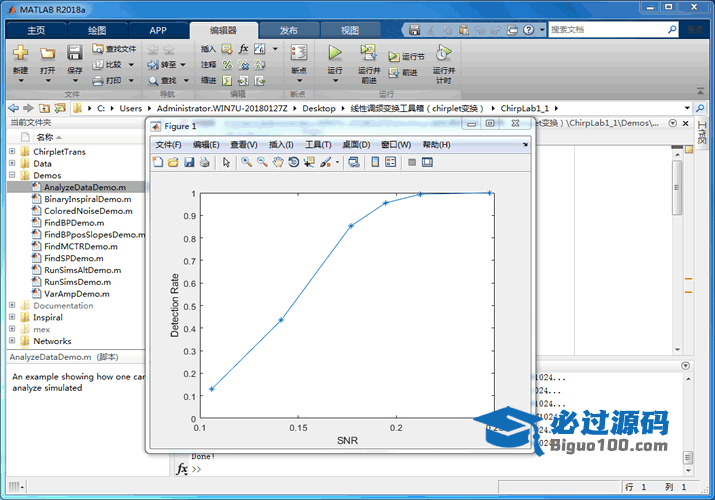Screen dimensions: 715x500
Task: Click Run and Time (运行并计时) icon
Action: (443, 53)
